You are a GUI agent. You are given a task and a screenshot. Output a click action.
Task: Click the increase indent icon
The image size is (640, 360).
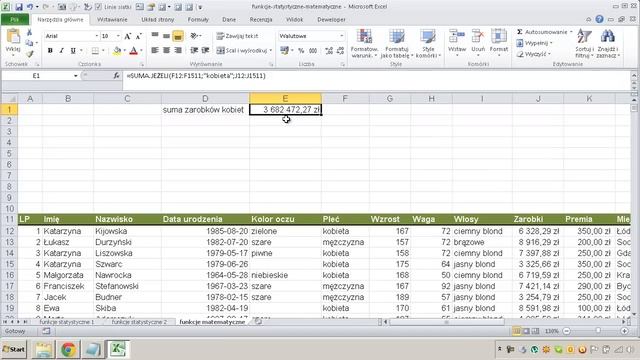tap(205, 50)
